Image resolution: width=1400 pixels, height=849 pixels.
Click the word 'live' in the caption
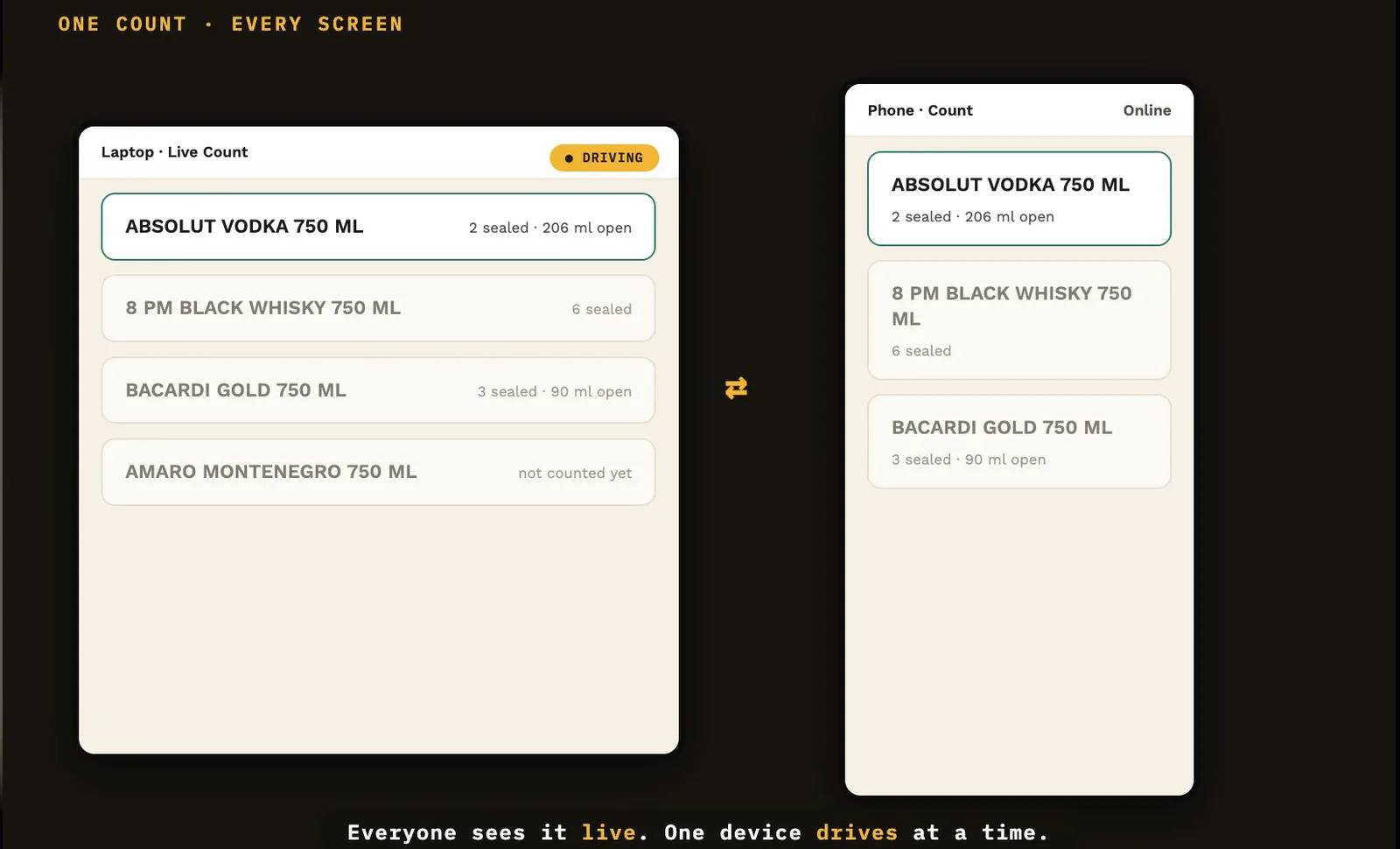608,832
